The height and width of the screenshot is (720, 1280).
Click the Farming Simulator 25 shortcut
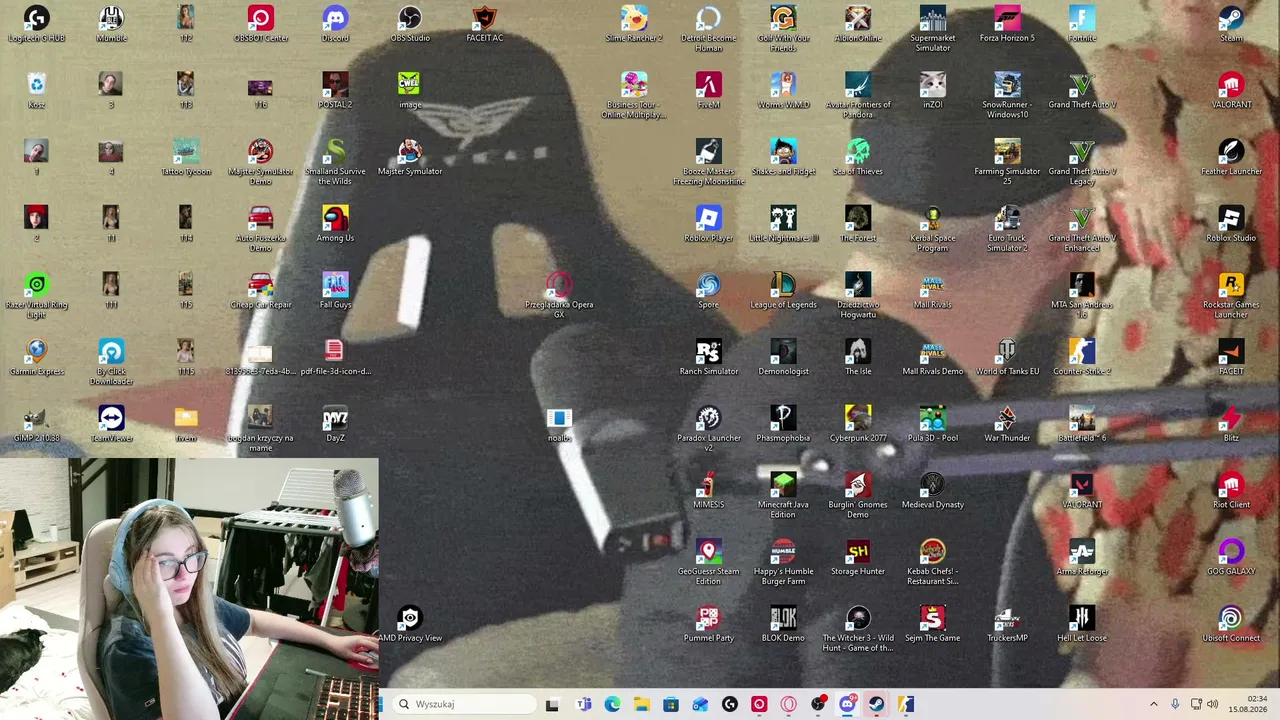coord(1007,162)
